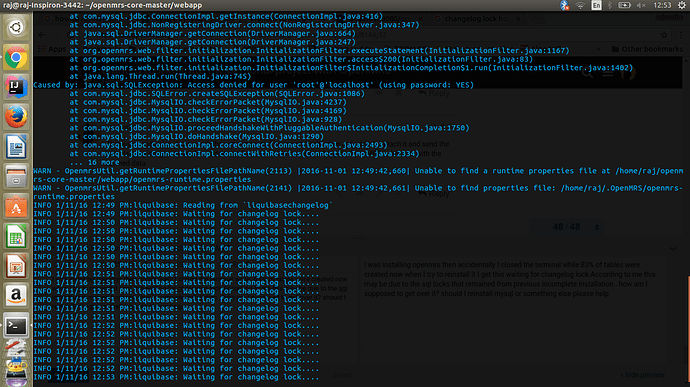Open the system gear session menu
Screen dimensions: 690x387
click(x=682, y=5)
